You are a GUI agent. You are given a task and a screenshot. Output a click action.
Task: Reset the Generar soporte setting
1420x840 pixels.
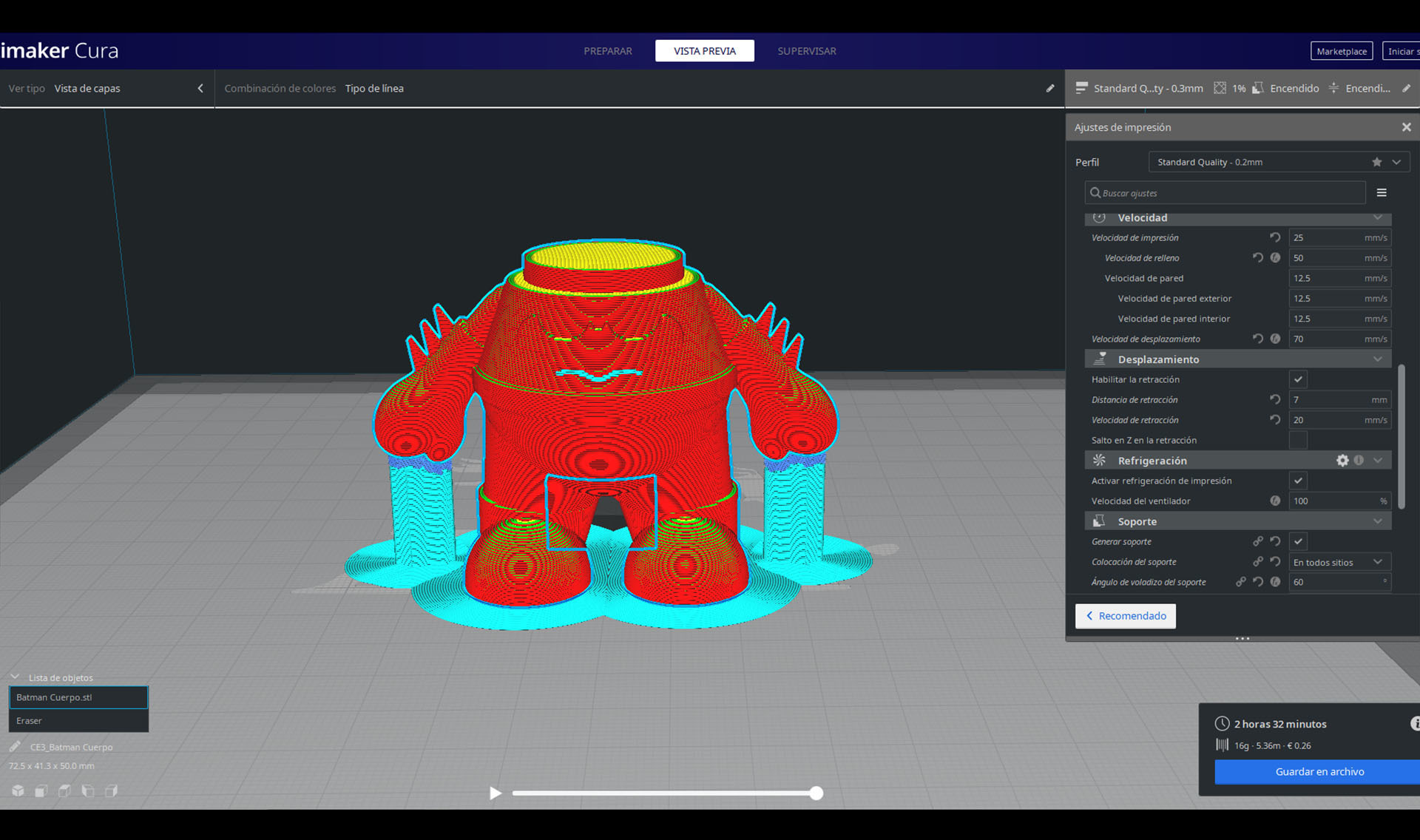click(1275, 541)
